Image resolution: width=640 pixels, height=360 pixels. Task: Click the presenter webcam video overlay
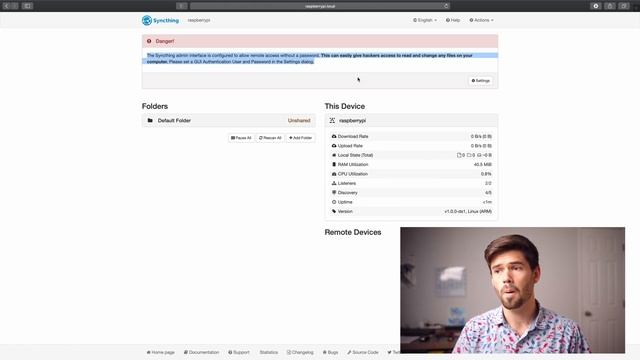click(x=512, y=290)
